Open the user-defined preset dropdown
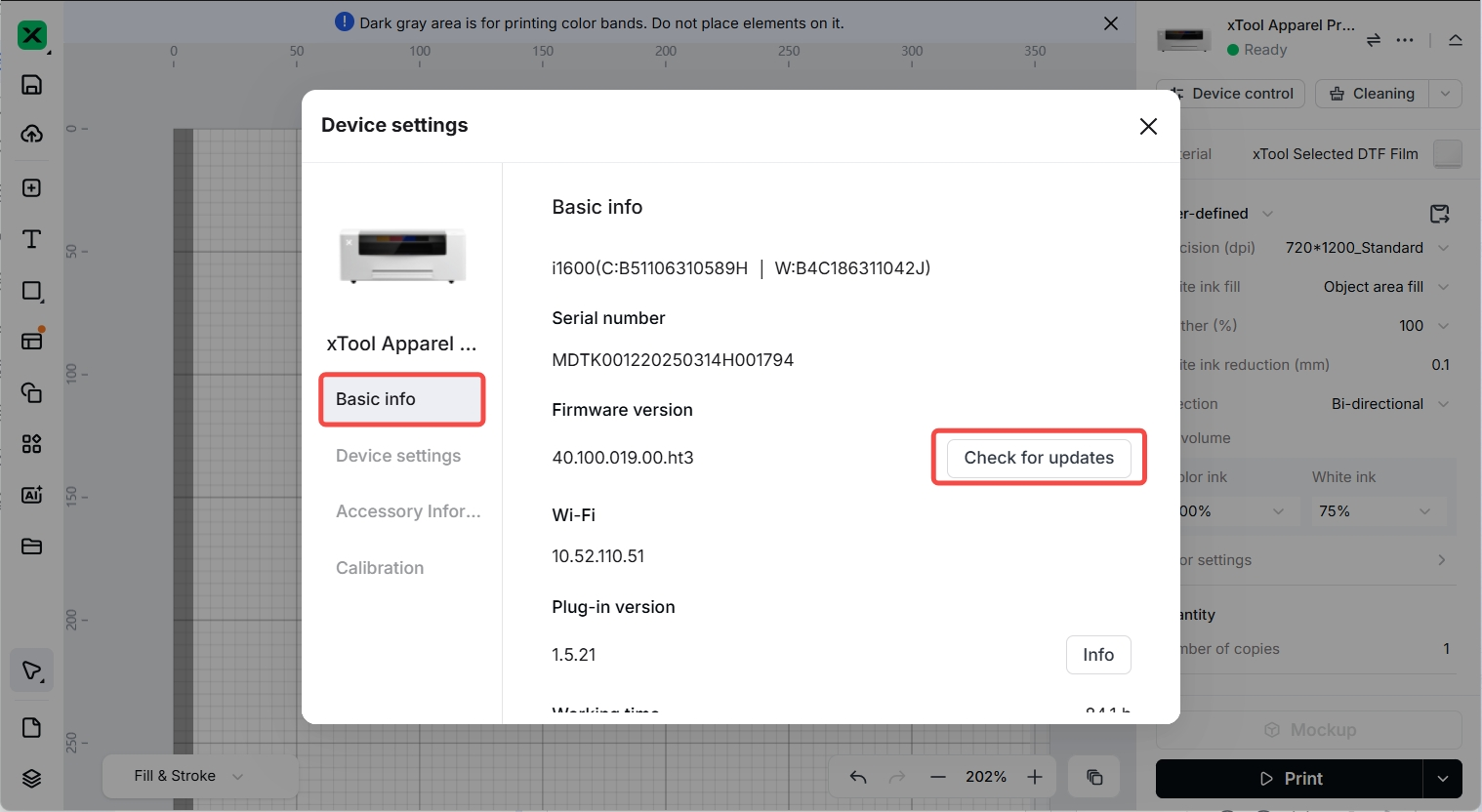This screenshot has width=1482, height=812. tap(1267, 214)
